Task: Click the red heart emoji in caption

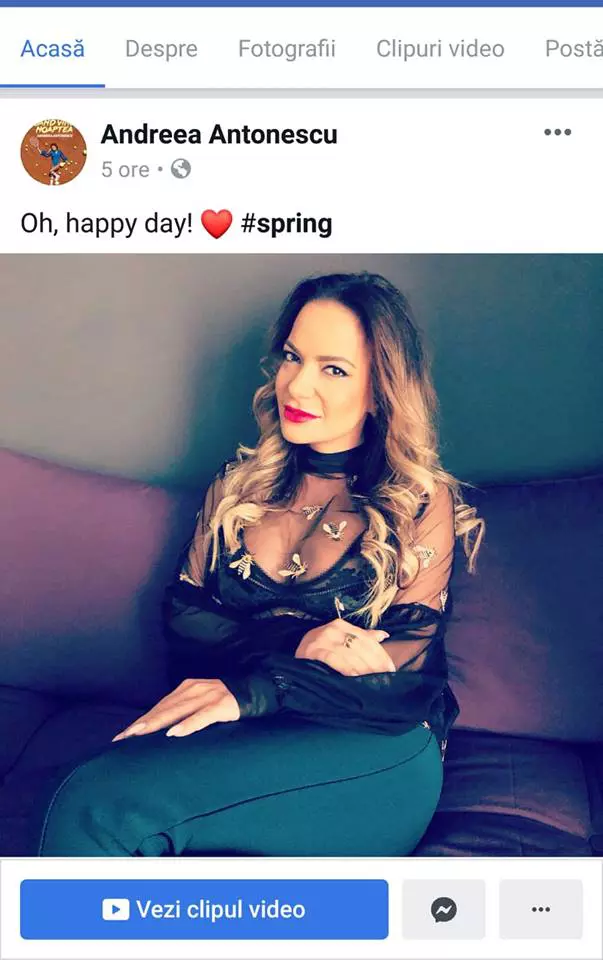Action: [217, 223]
